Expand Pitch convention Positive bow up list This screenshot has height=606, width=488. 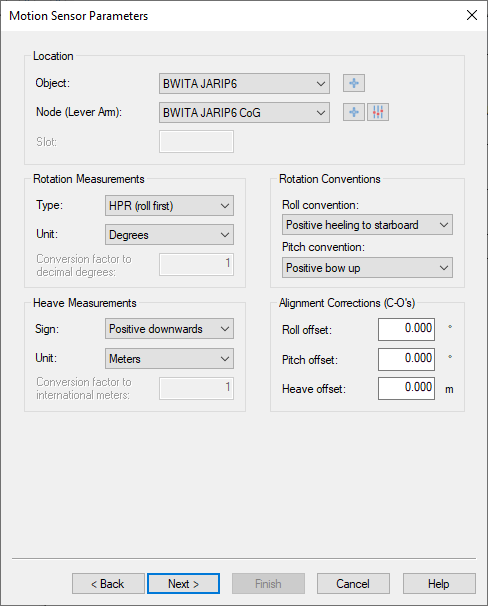[367, 267]
